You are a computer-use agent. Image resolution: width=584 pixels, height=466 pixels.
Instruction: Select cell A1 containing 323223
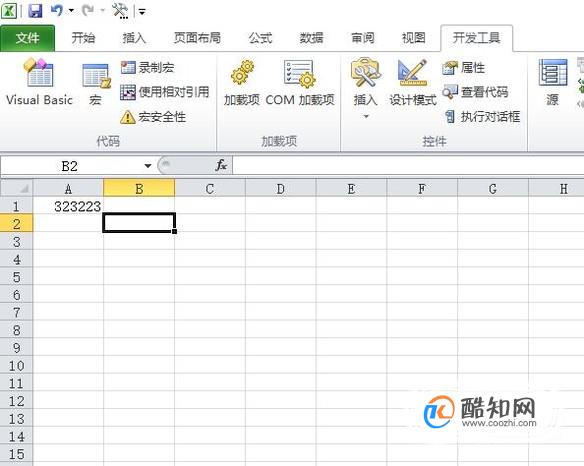[68, 206]
